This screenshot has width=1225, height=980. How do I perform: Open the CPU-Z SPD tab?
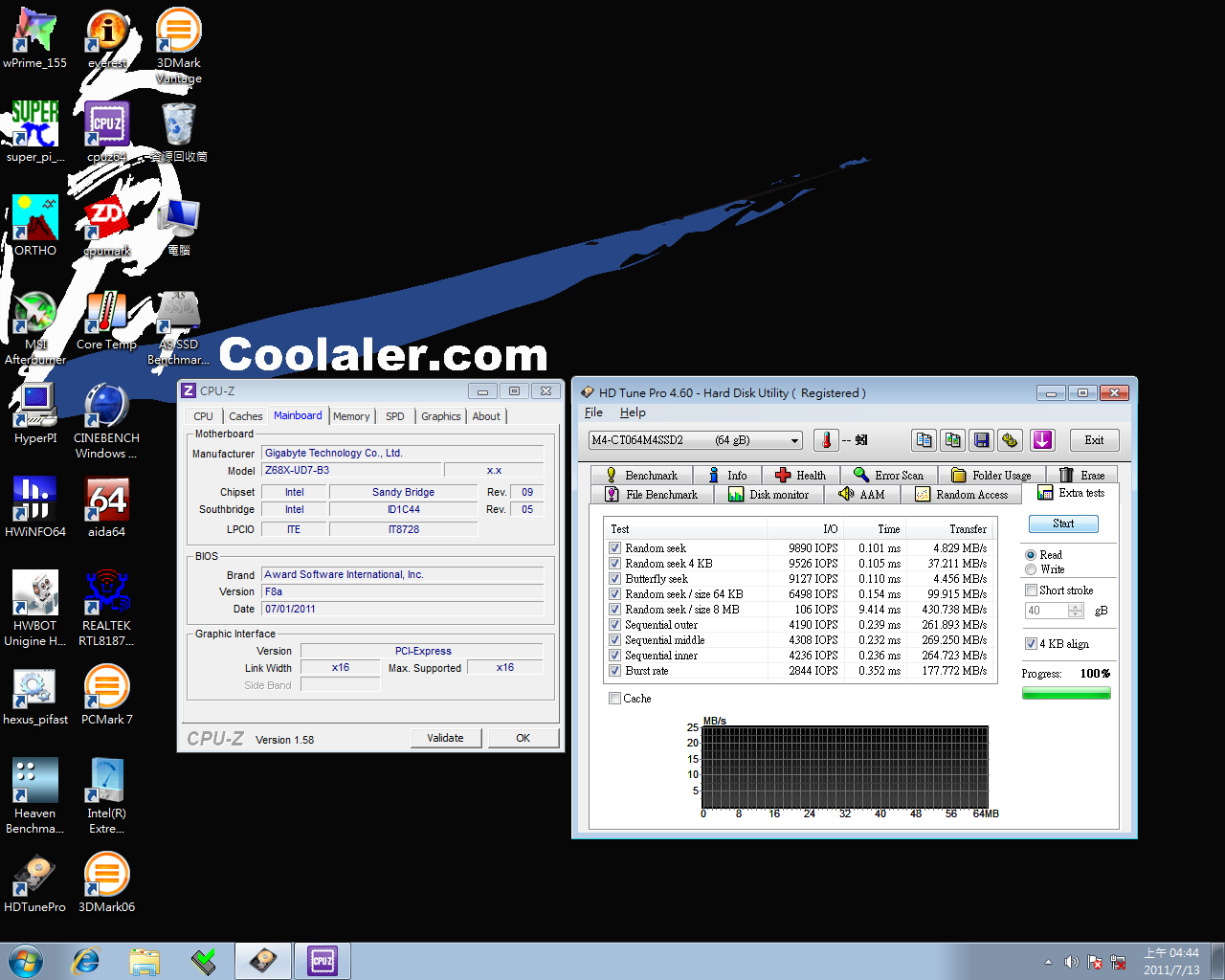pos(395,416)
